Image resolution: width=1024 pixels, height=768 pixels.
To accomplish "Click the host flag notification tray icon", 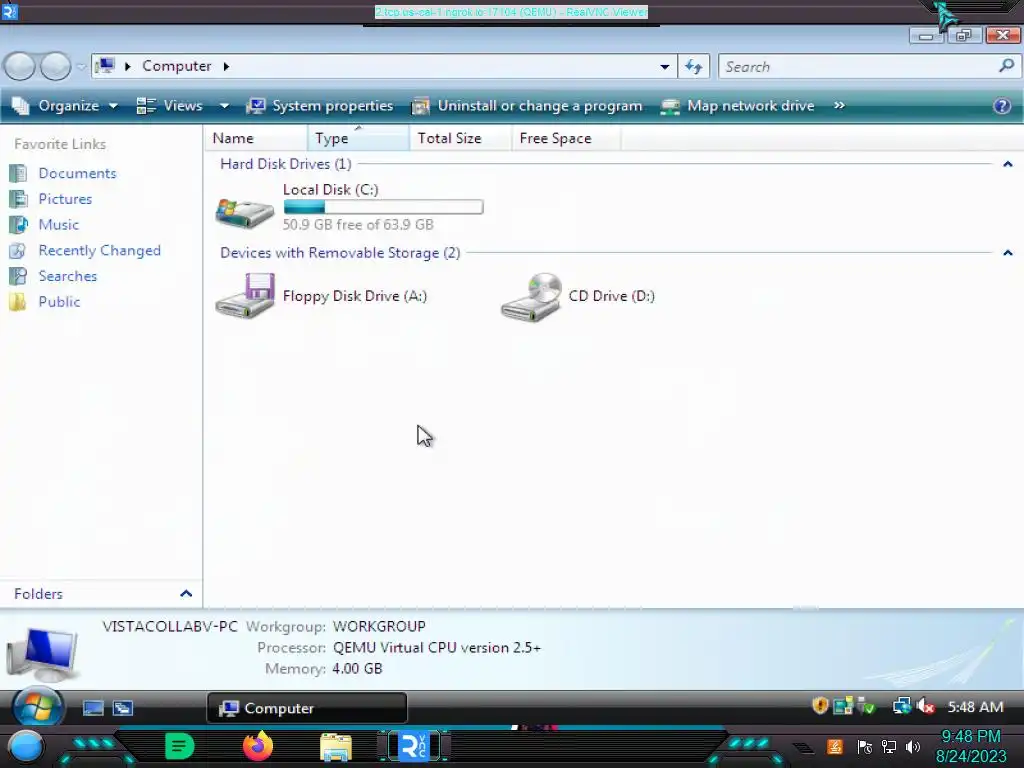I will point(865,746).
